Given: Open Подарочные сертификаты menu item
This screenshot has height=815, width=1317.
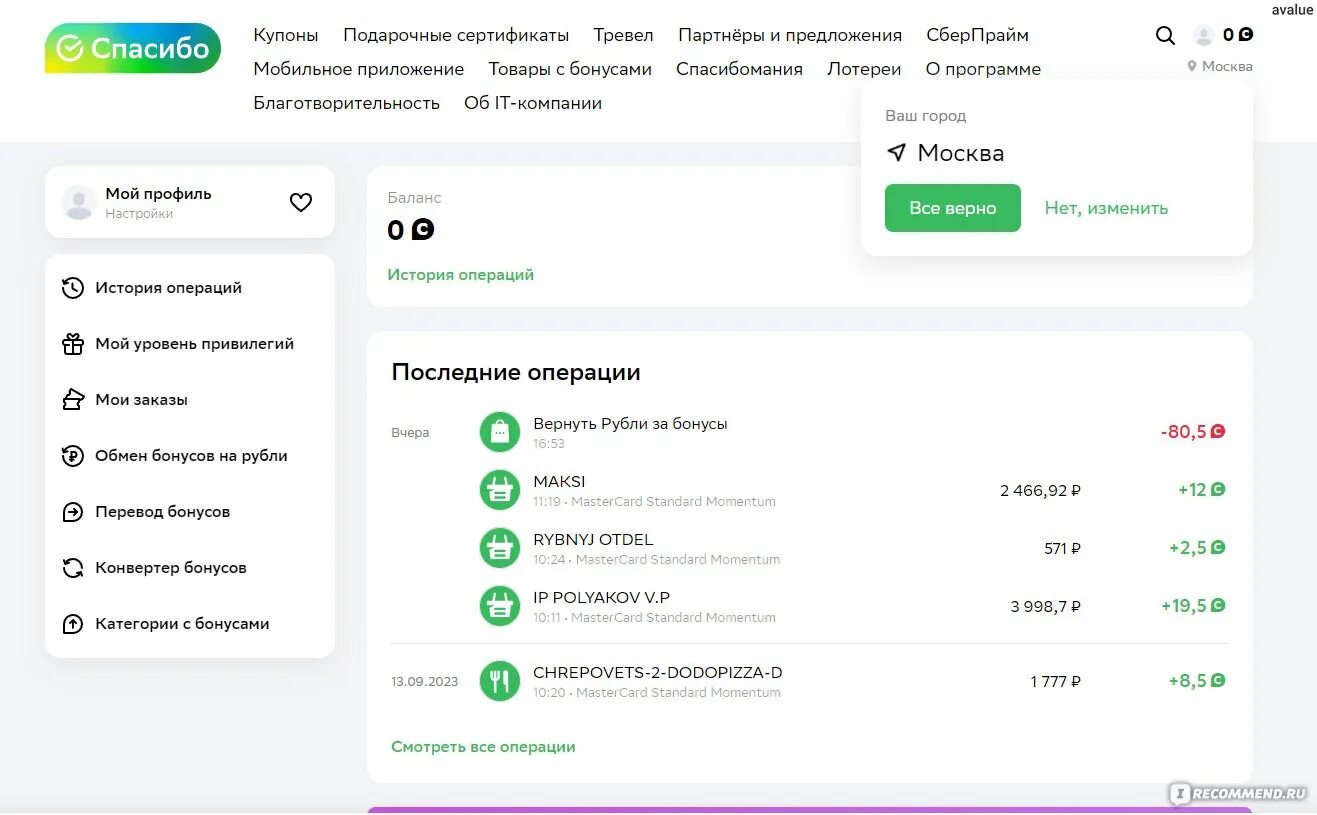Looking at the screenshot, I should [456, 35].
